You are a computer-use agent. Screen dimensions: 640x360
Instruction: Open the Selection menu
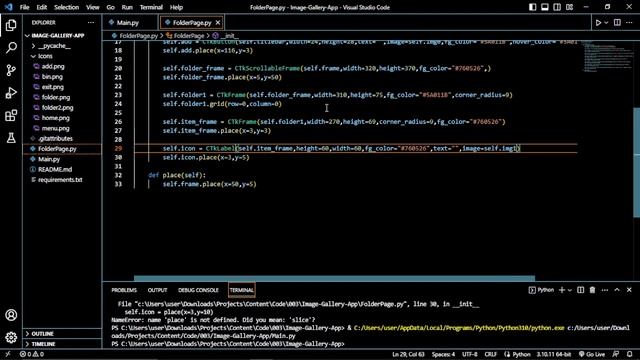[67, 7]
